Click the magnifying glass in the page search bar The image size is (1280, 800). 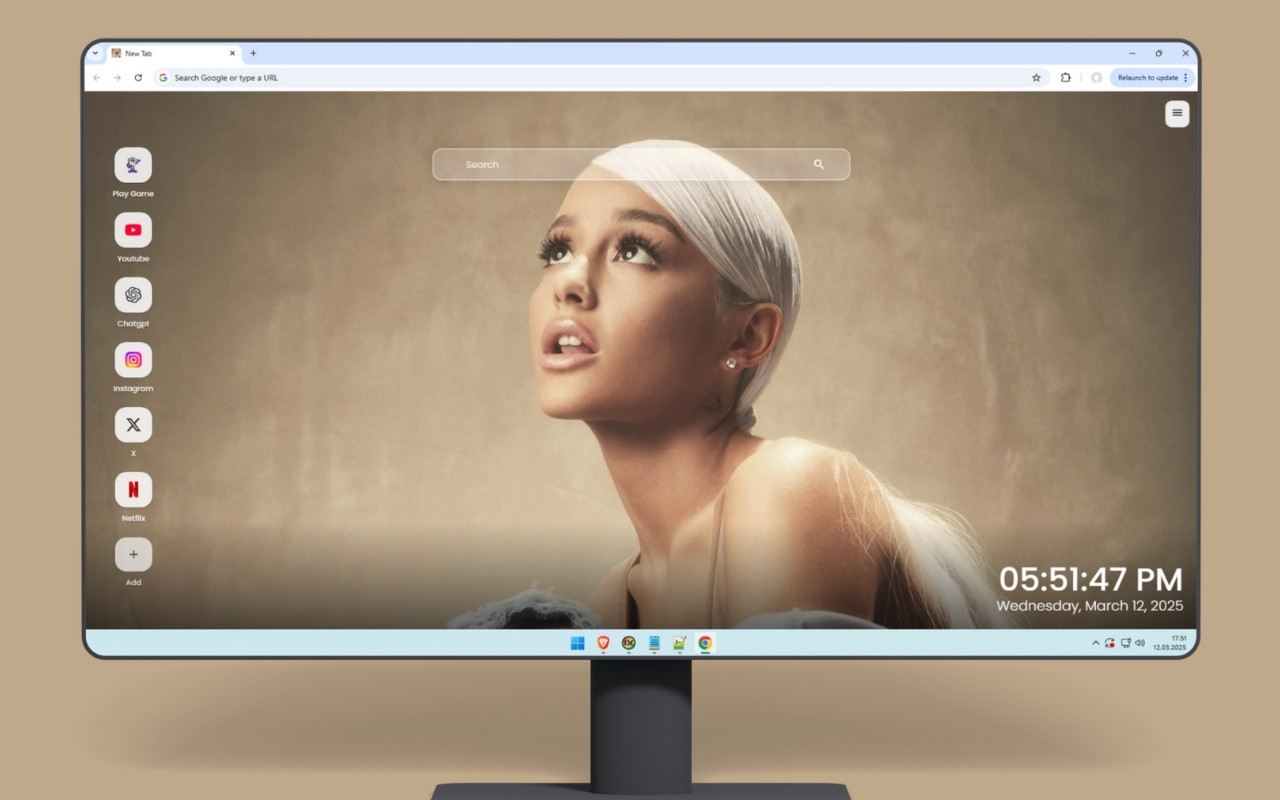[819, 164]
